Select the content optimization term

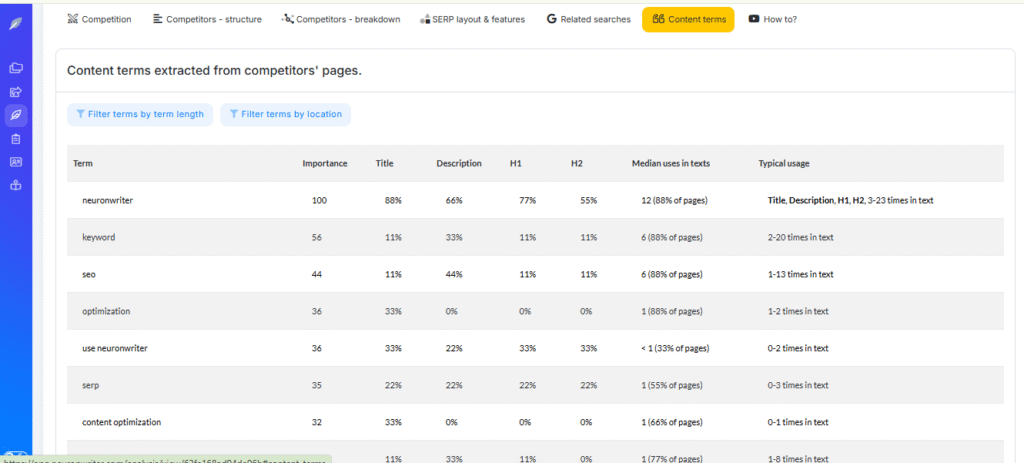121,423
